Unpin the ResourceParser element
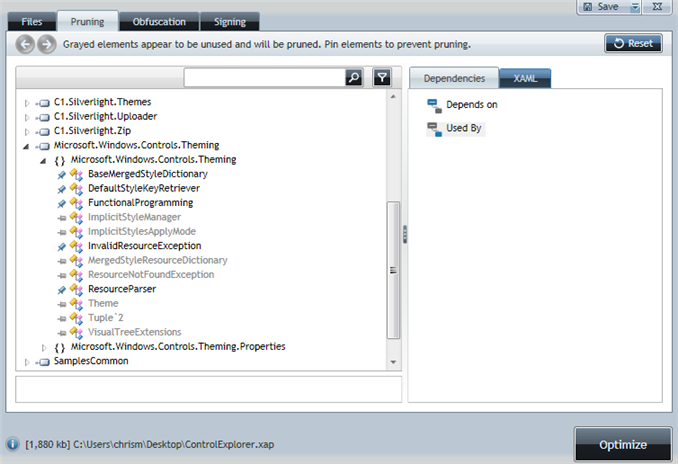Screen dimensions: 678x464 (x=62, y=290)
